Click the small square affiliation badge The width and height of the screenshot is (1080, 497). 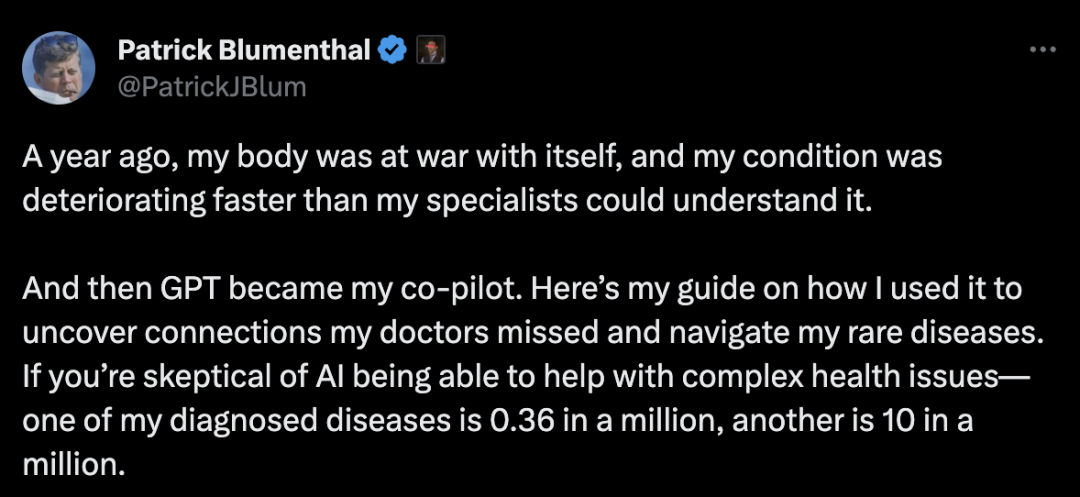(x=430, y=50)
